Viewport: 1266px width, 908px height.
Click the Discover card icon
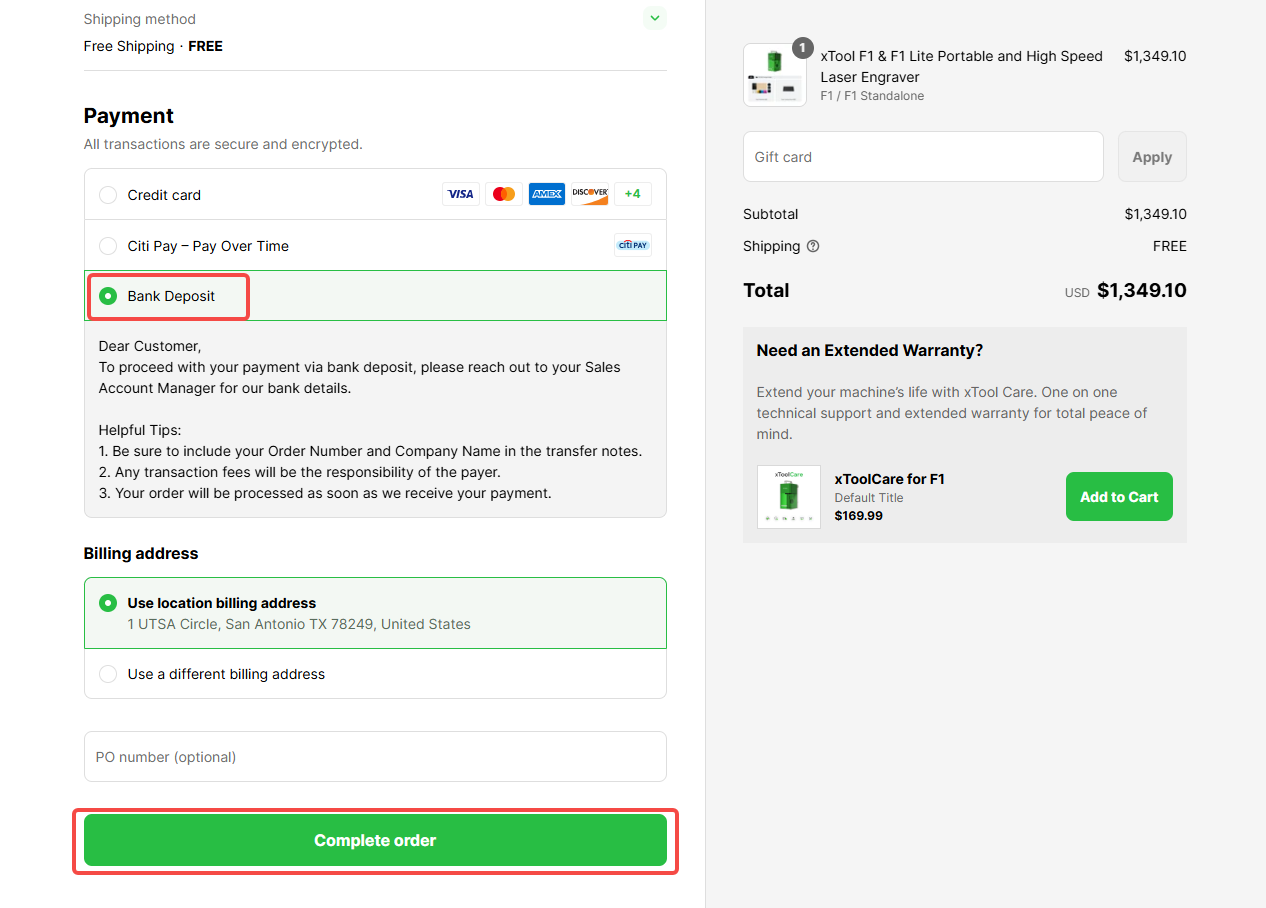[590, 194]
